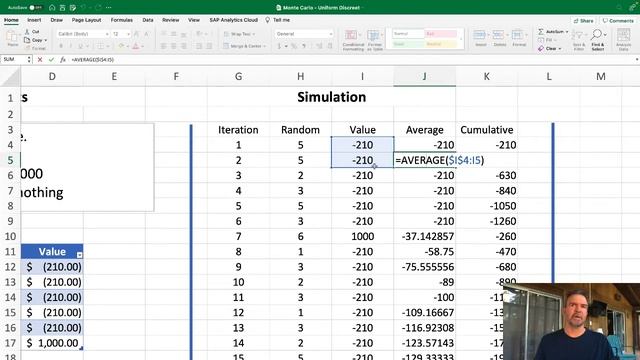Viewport: 640px width, 360px height.
Task: Open the Value column filter dropdown in D11
Action: tap(79, 255)
